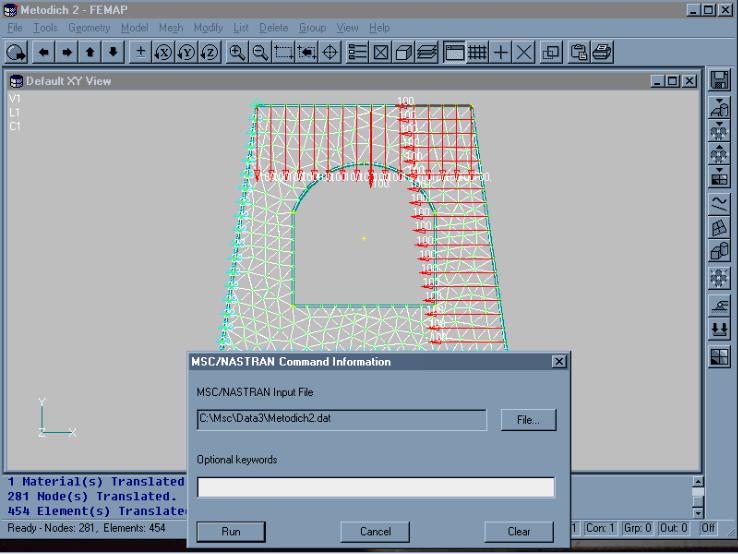Click the 3D box view style icon
Viewport: 738px width, 554px height.
tap(403, 52)
